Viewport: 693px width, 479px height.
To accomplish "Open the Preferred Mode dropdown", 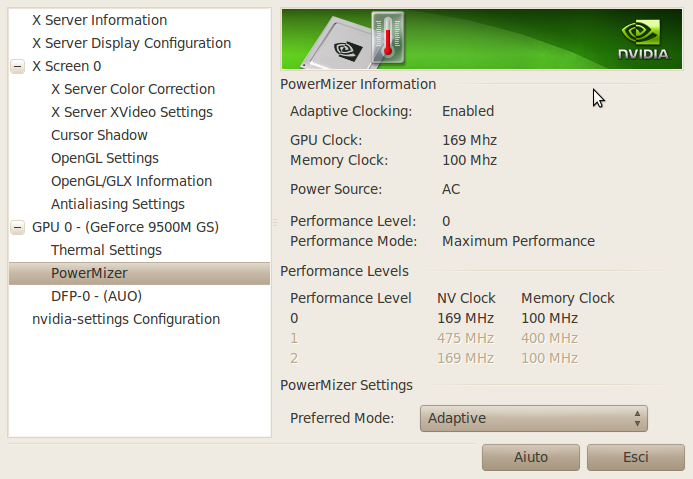I will (534, 418).
